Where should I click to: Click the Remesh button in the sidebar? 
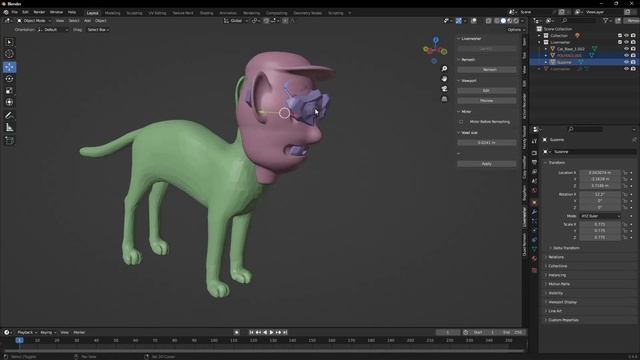tap(487, 70)
